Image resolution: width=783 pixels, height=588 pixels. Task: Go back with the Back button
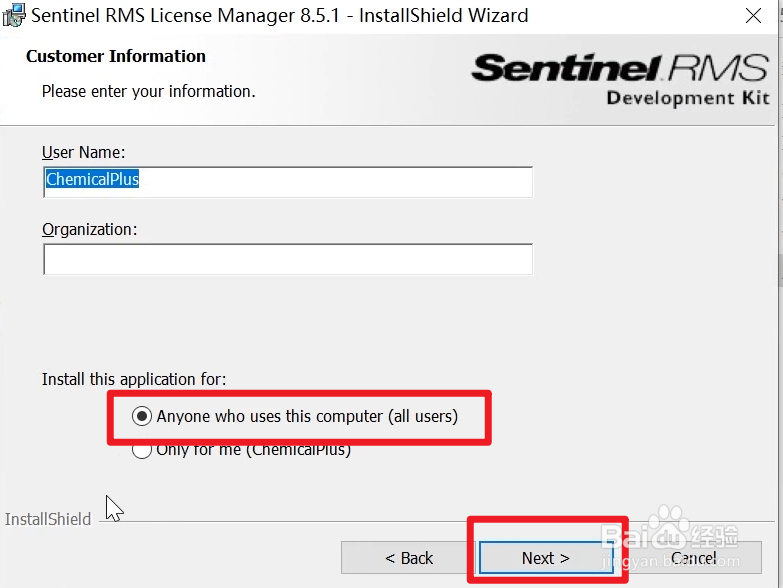409,558
